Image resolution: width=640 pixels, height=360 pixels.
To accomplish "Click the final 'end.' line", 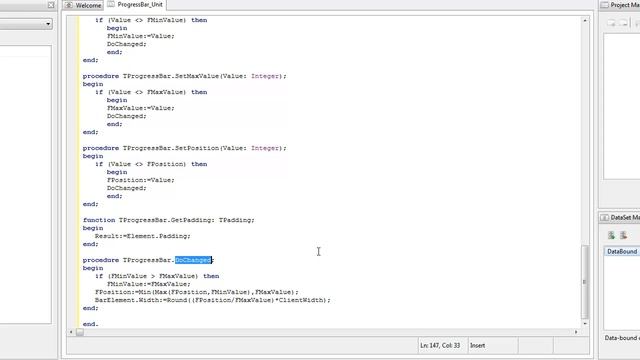I will (x=91, y=324).
